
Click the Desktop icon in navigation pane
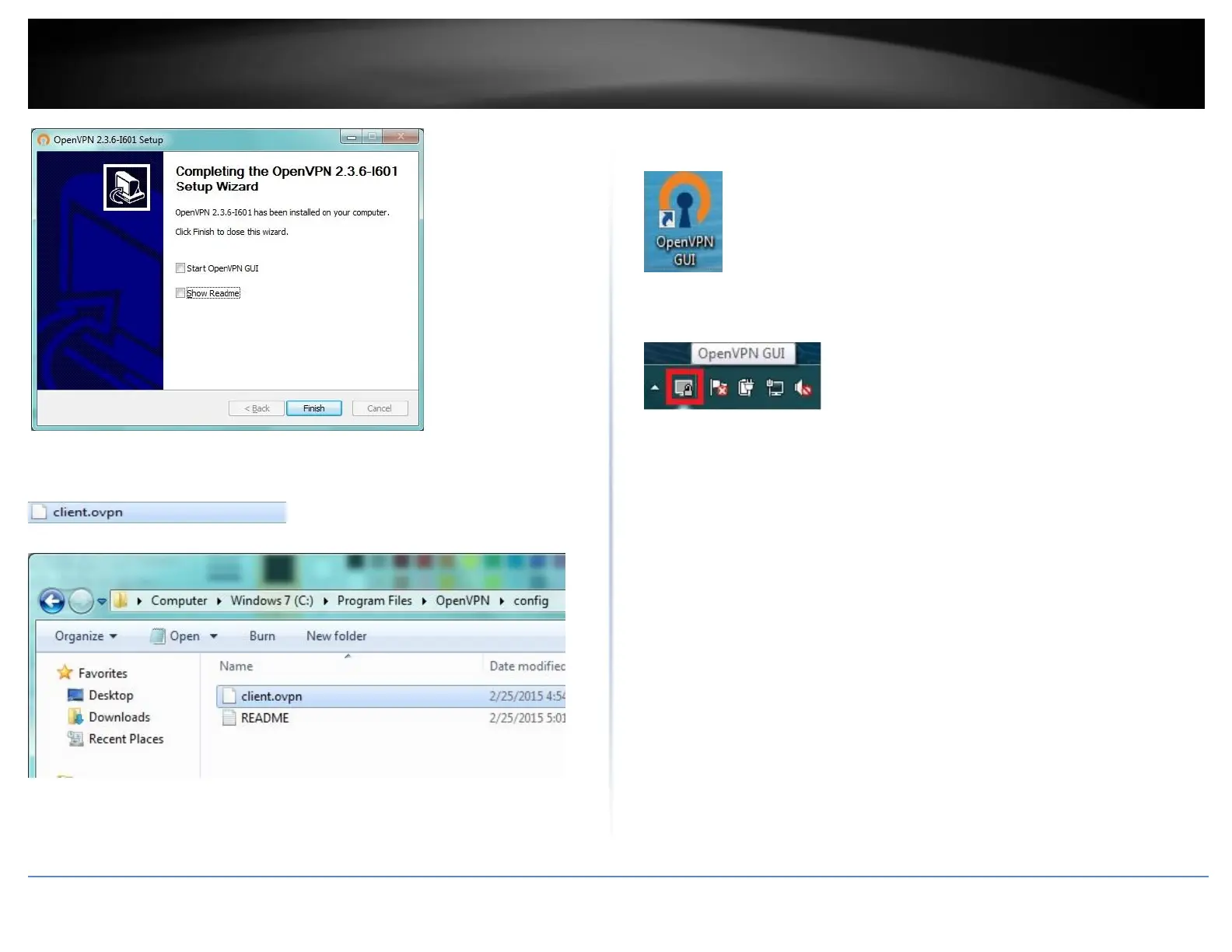pyautogui.click(x=75, y=695)
